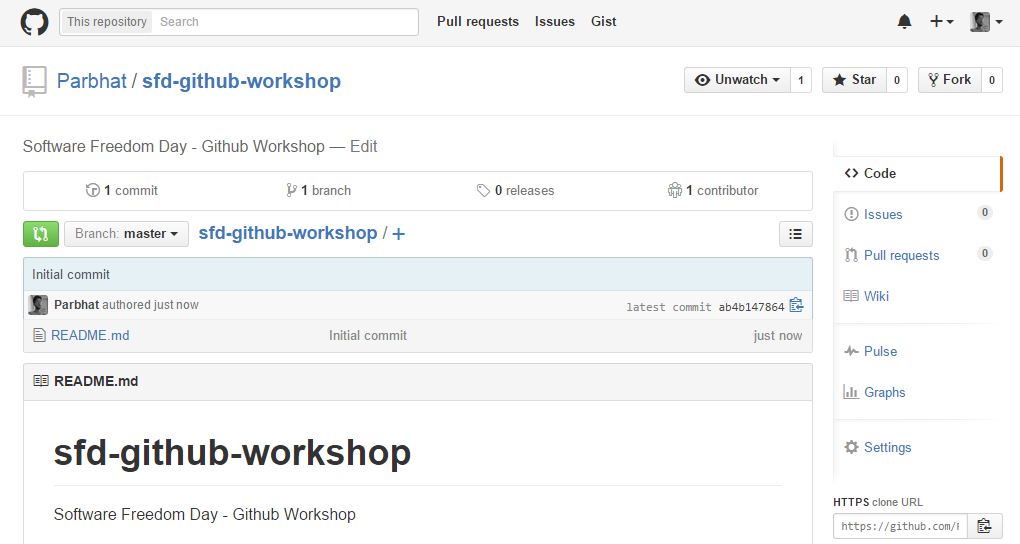Screen dimensions: 1020x544
Task: Open the README.md file
Action: [x=90, y=335]
